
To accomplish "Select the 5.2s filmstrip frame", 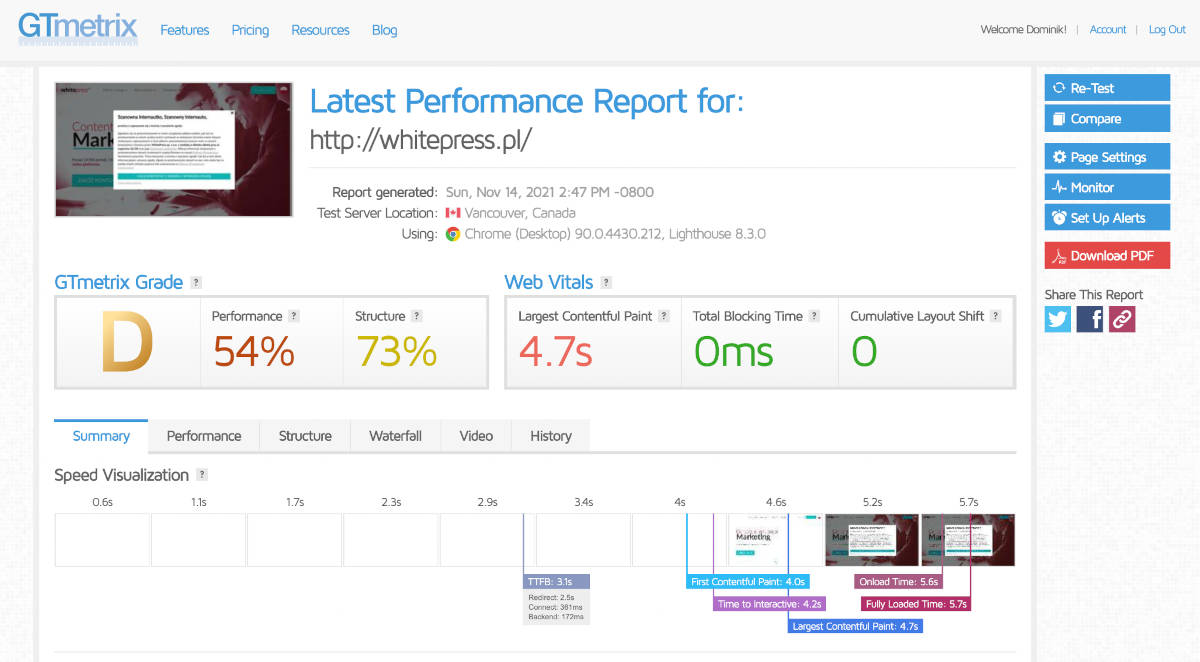I will tap(872, 540).
